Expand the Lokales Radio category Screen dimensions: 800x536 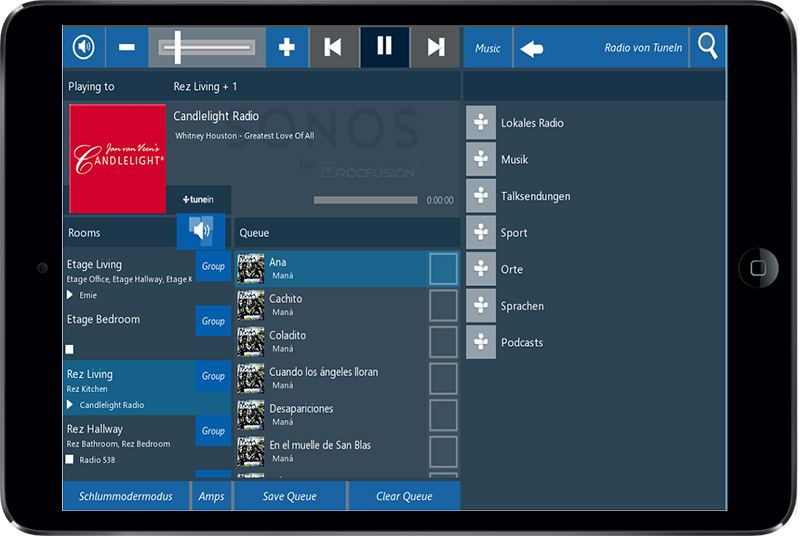(481, 123)
